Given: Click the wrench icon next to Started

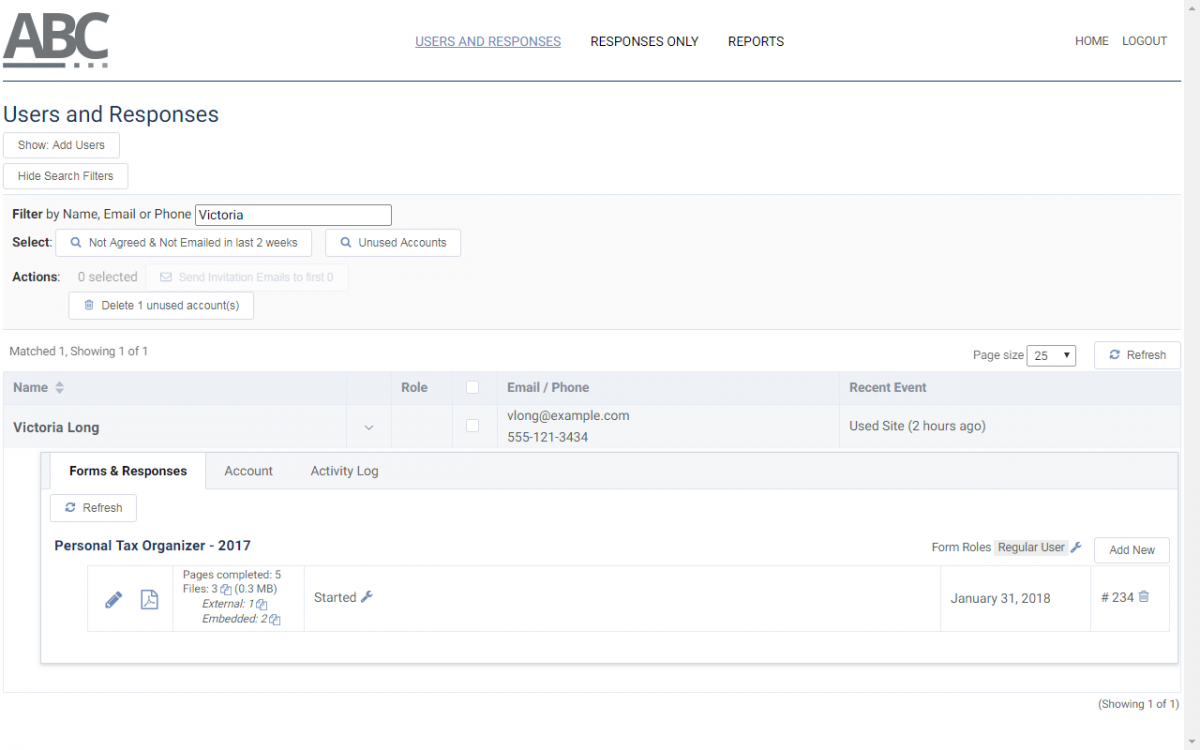Looking at the screenshot, I should pos(367,597).
